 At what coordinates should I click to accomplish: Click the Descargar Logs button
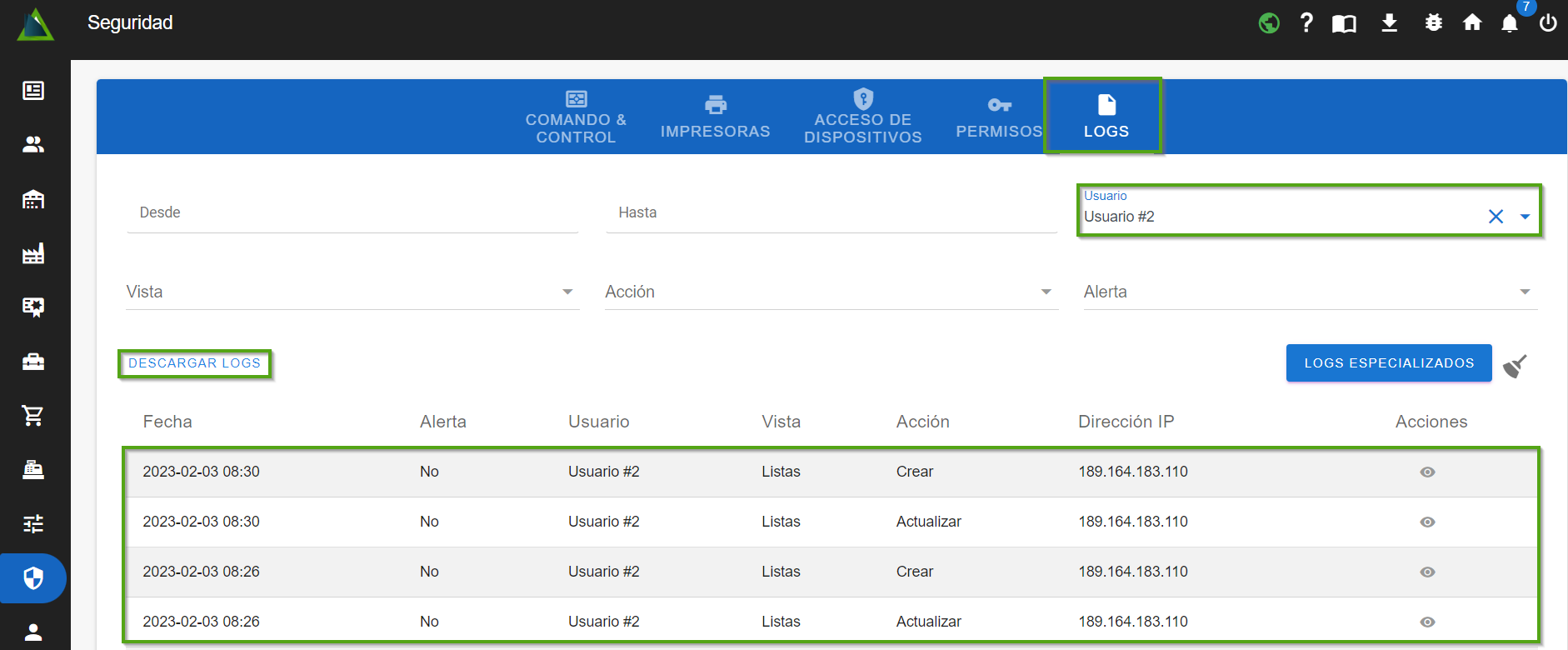[x=194, y=363]
